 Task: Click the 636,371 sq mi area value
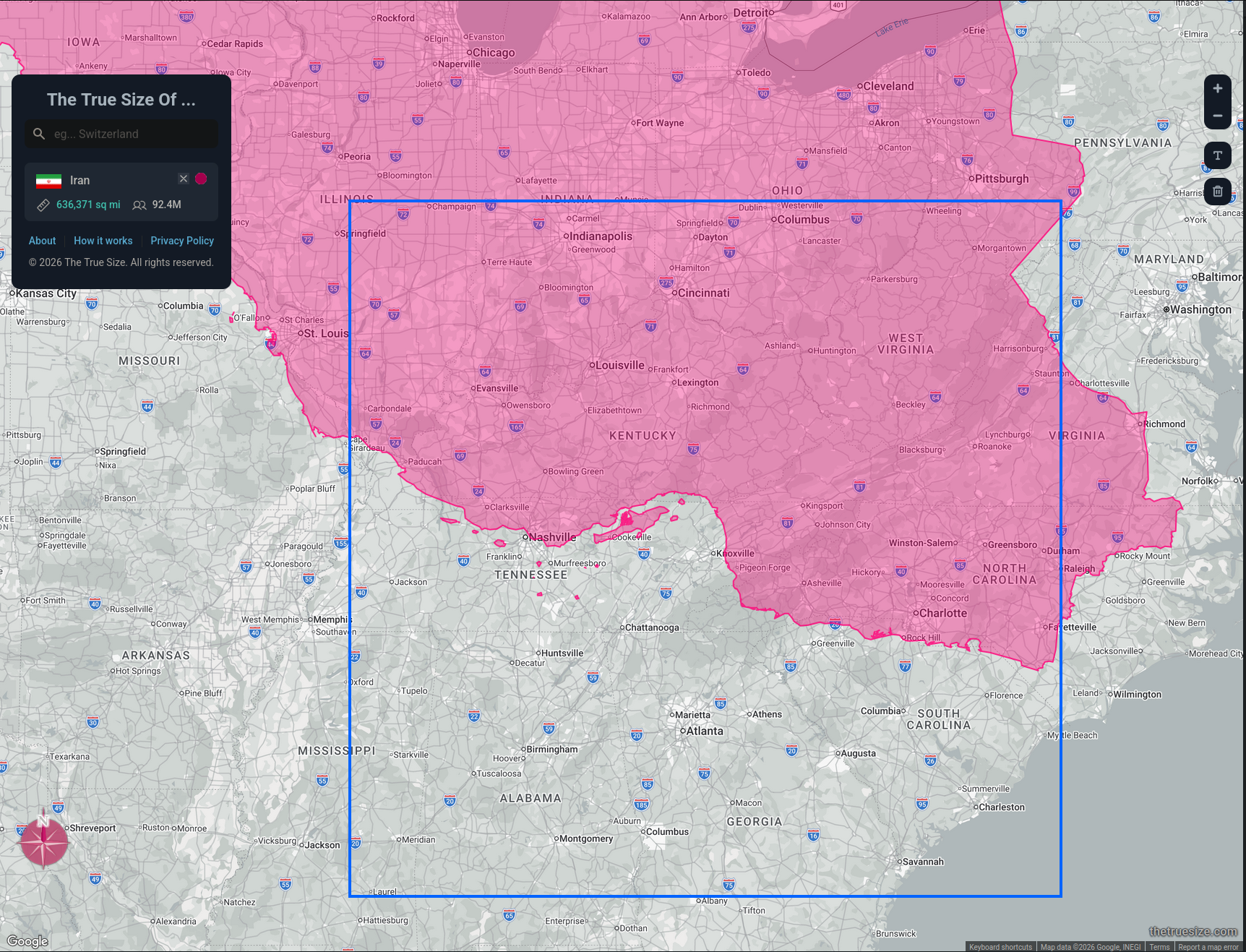pyautogui.click(x=88, y=205)
